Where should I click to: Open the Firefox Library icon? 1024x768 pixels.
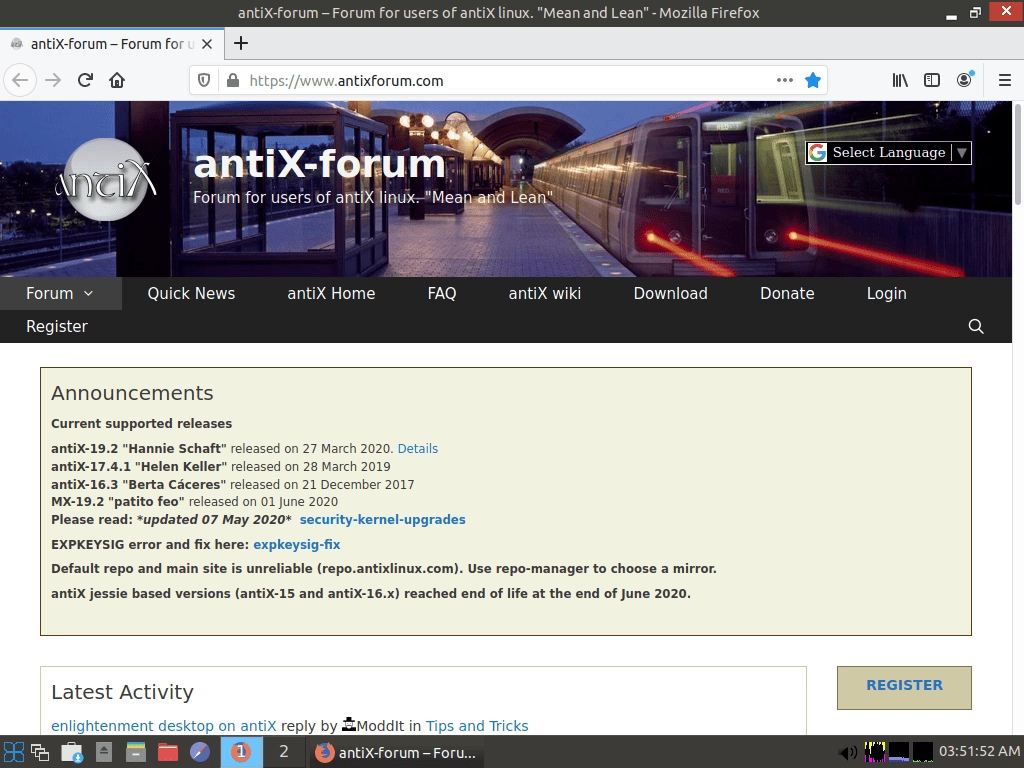click(x=900, y=80)
